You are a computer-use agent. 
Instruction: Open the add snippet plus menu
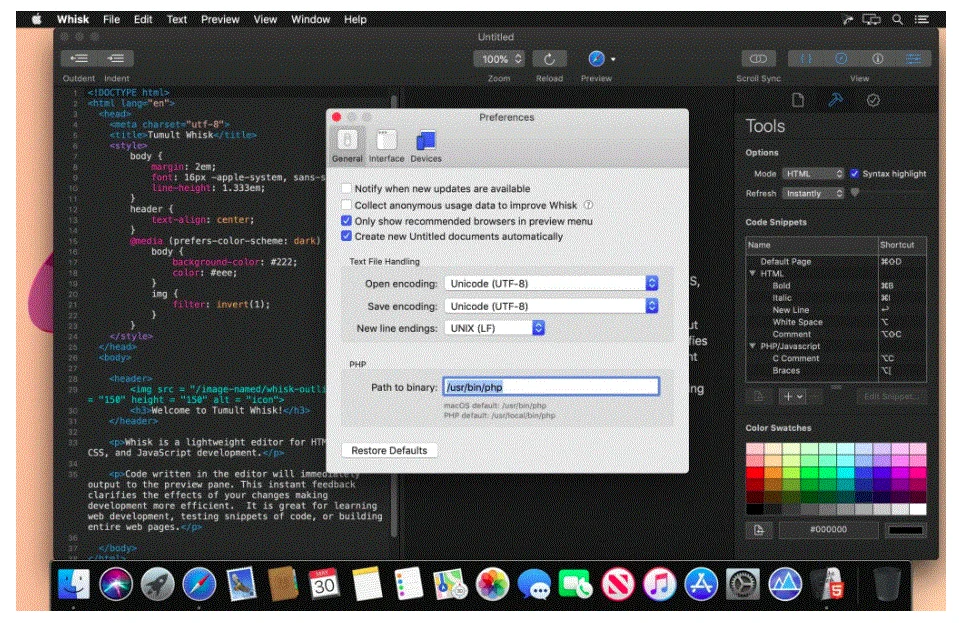tap(793, 396)
